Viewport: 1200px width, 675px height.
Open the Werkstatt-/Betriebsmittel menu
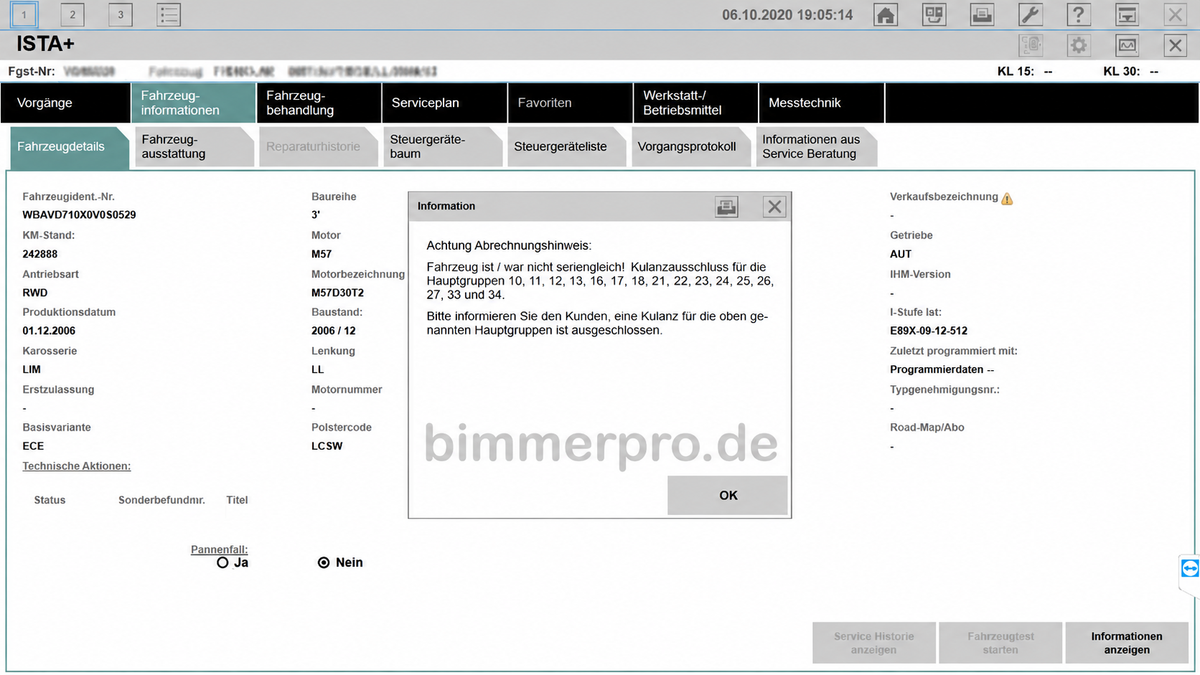(x=695, y=103)
